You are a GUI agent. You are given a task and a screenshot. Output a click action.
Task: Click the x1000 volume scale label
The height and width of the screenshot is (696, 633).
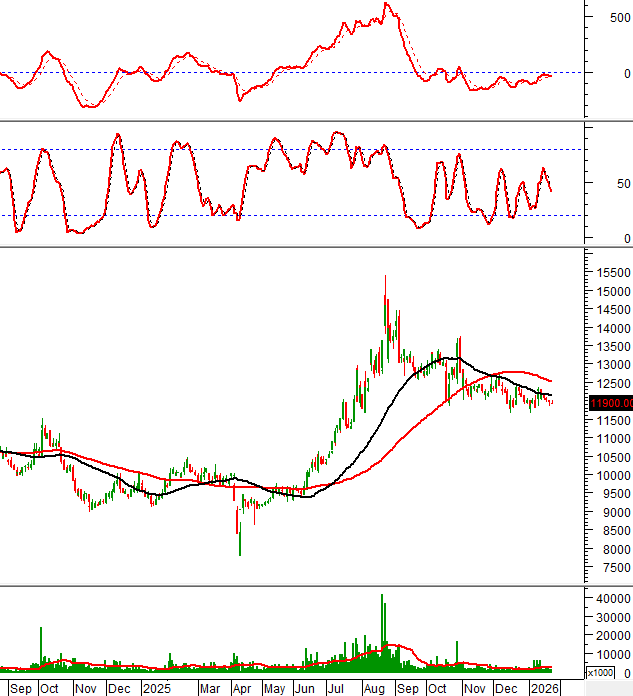(600, 673)
